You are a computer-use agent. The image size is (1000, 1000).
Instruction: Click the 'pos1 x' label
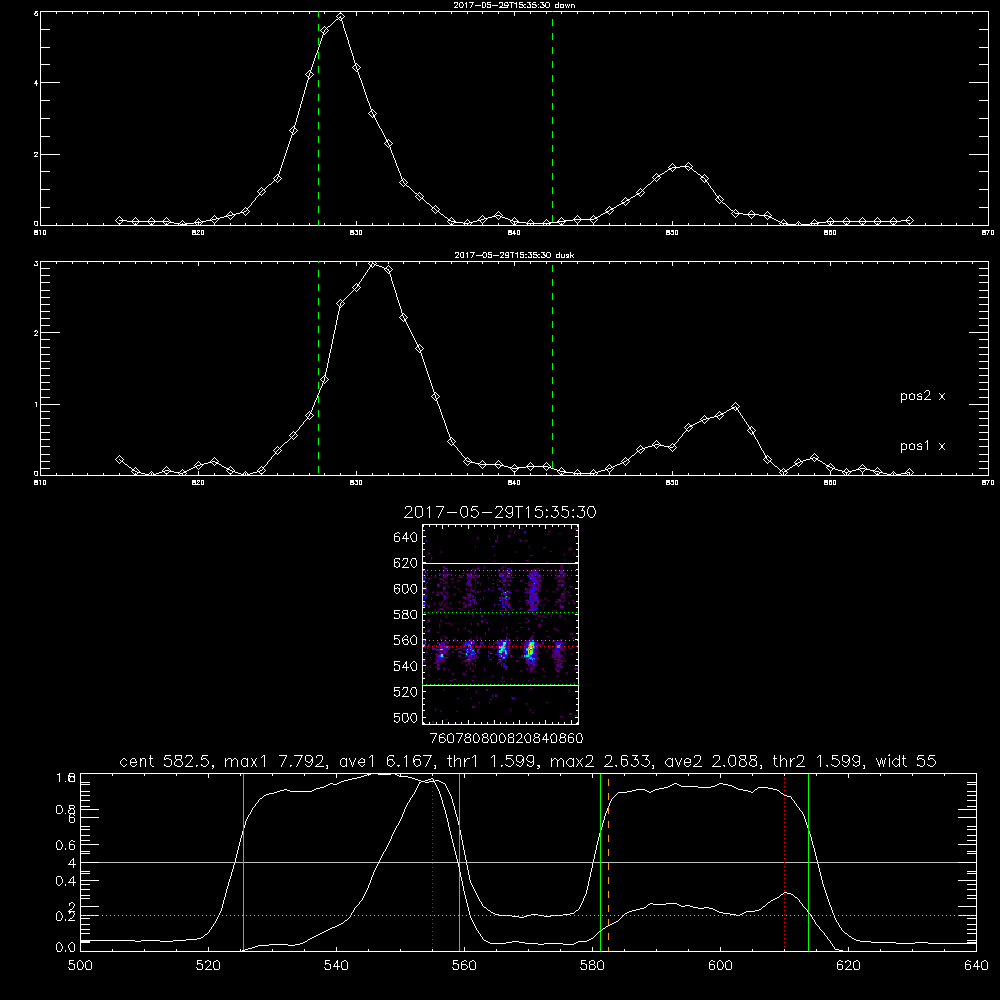pyautogui.click(x=922, y=446)
